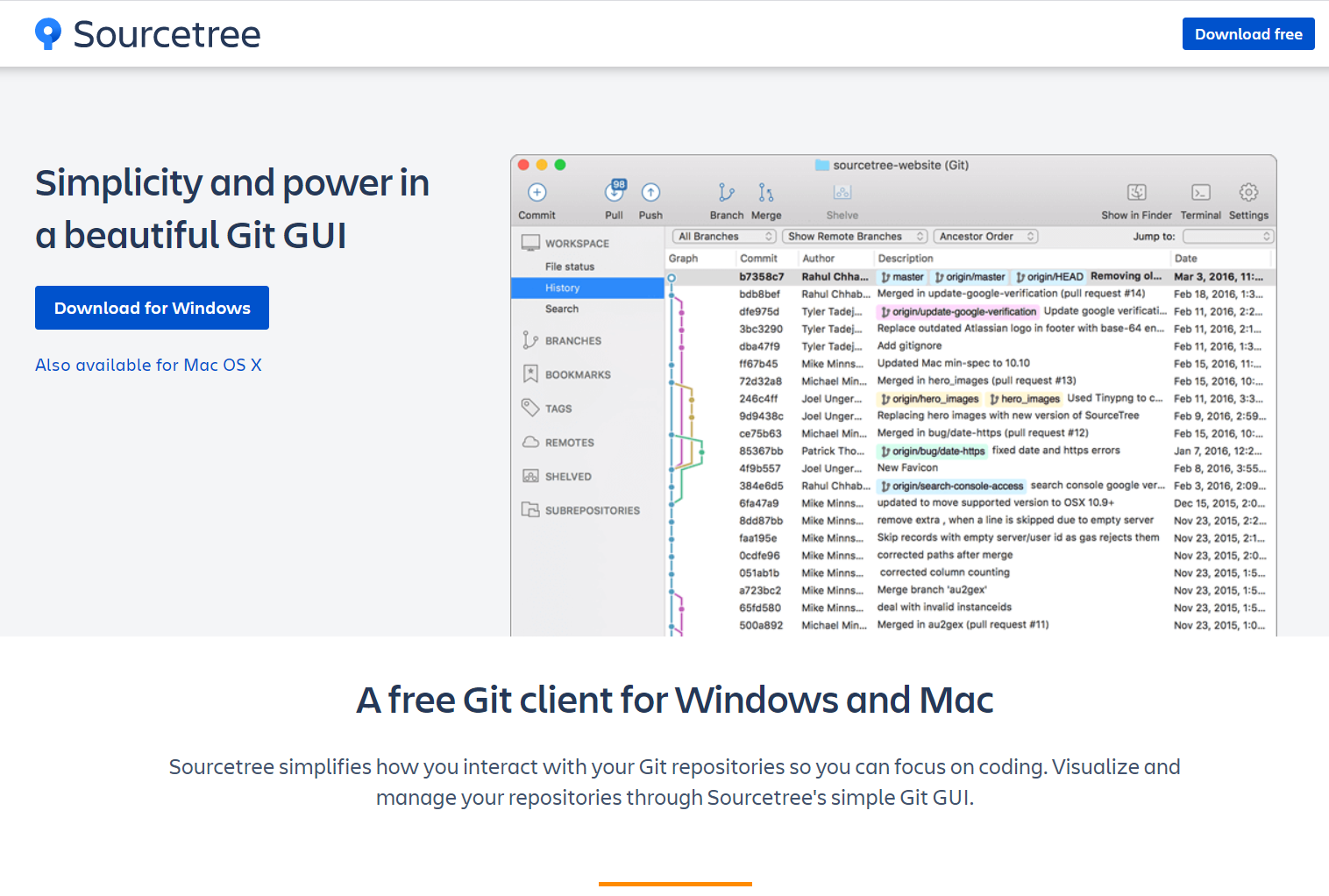Click 'deal with invalid instanceids' description
This screenshot has width=1329, height=896.
point(944,608)
